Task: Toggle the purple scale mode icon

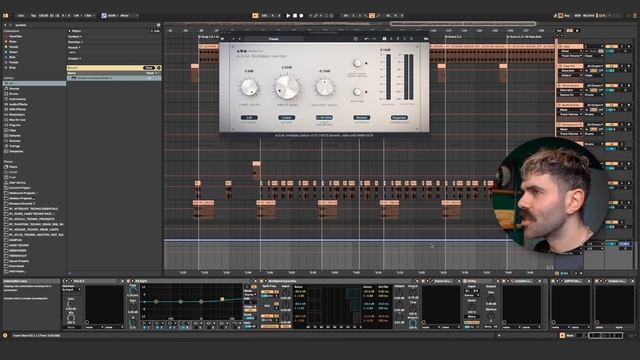Action: coord(104,16)
